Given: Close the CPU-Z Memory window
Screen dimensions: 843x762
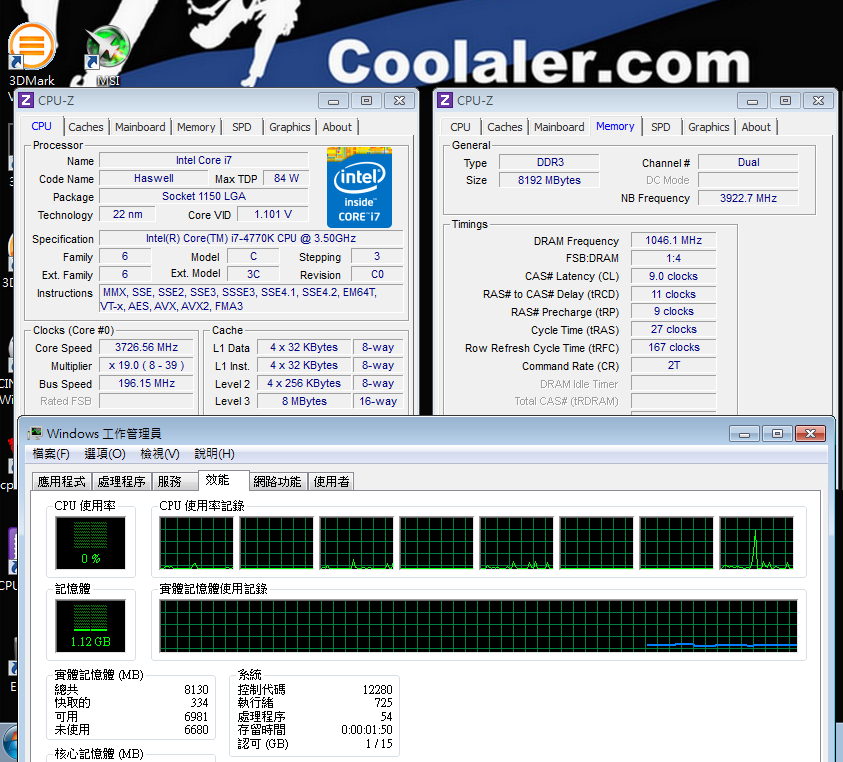Looking at the screenshot, I should (x=818, y=101).
